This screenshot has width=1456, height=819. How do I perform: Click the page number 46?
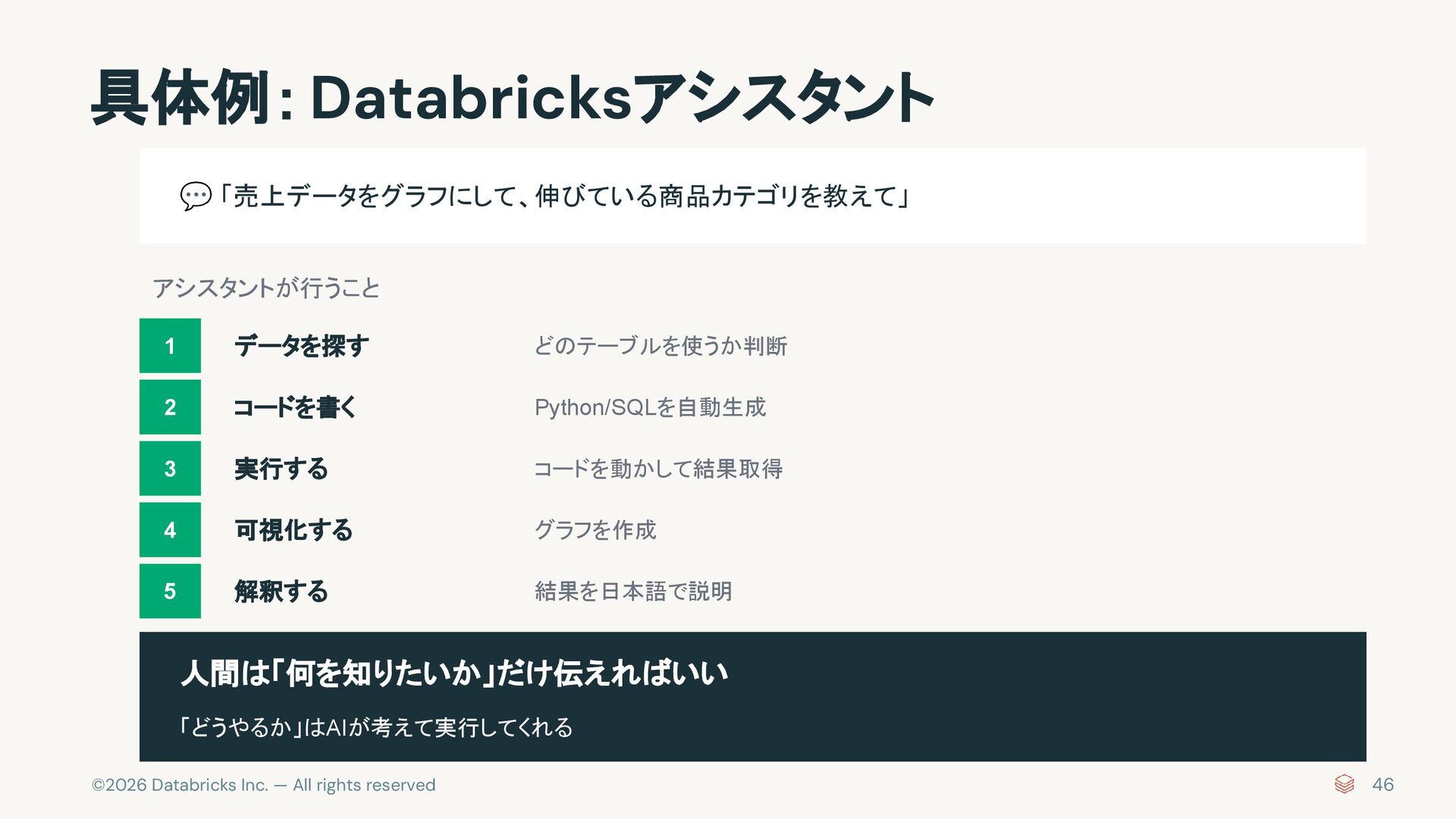(1382, 785)
